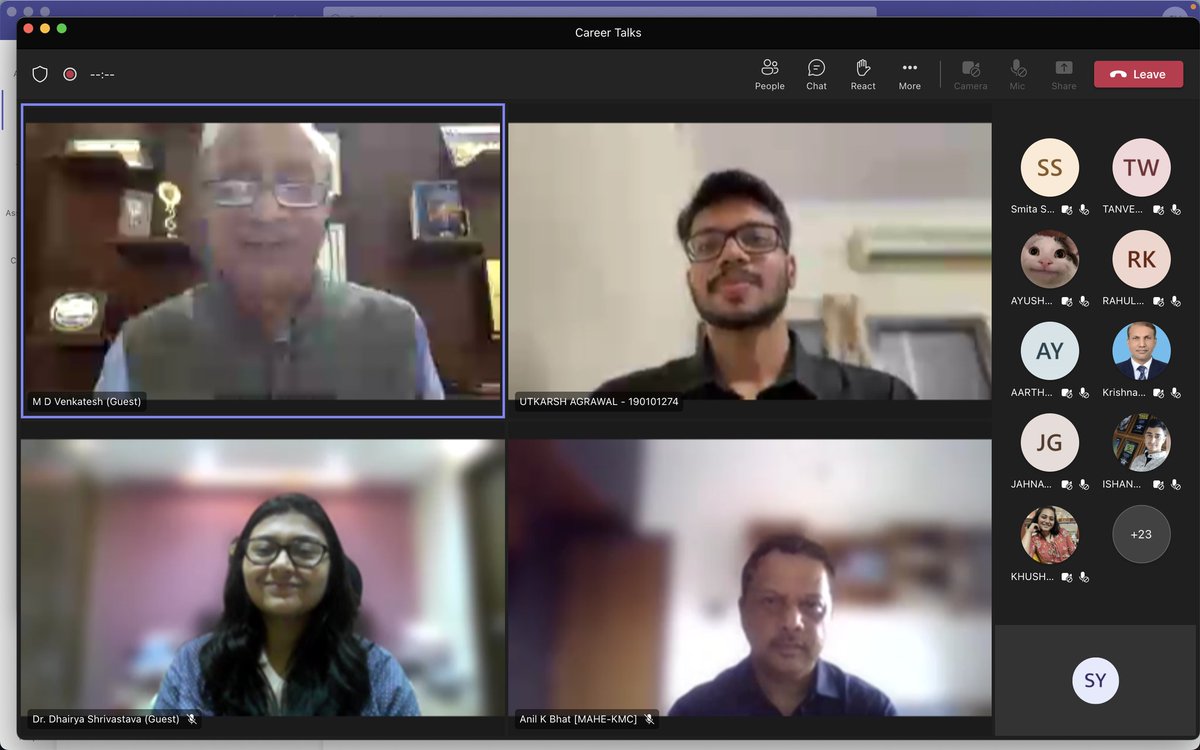The height and width of the screenshot is (750, 1200).
Task: Show the +23 more participants
Action: 1141,534
